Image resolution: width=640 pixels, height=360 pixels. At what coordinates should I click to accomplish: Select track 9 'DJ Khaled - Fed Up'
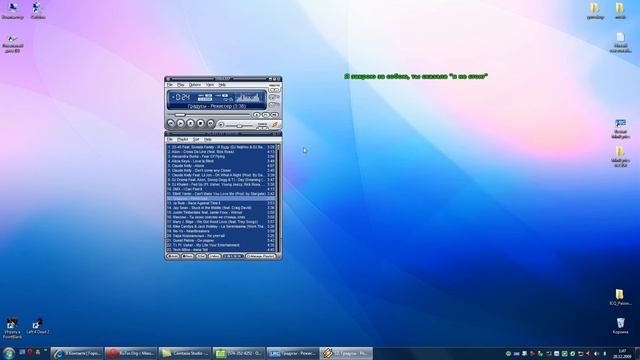point(221,184)
